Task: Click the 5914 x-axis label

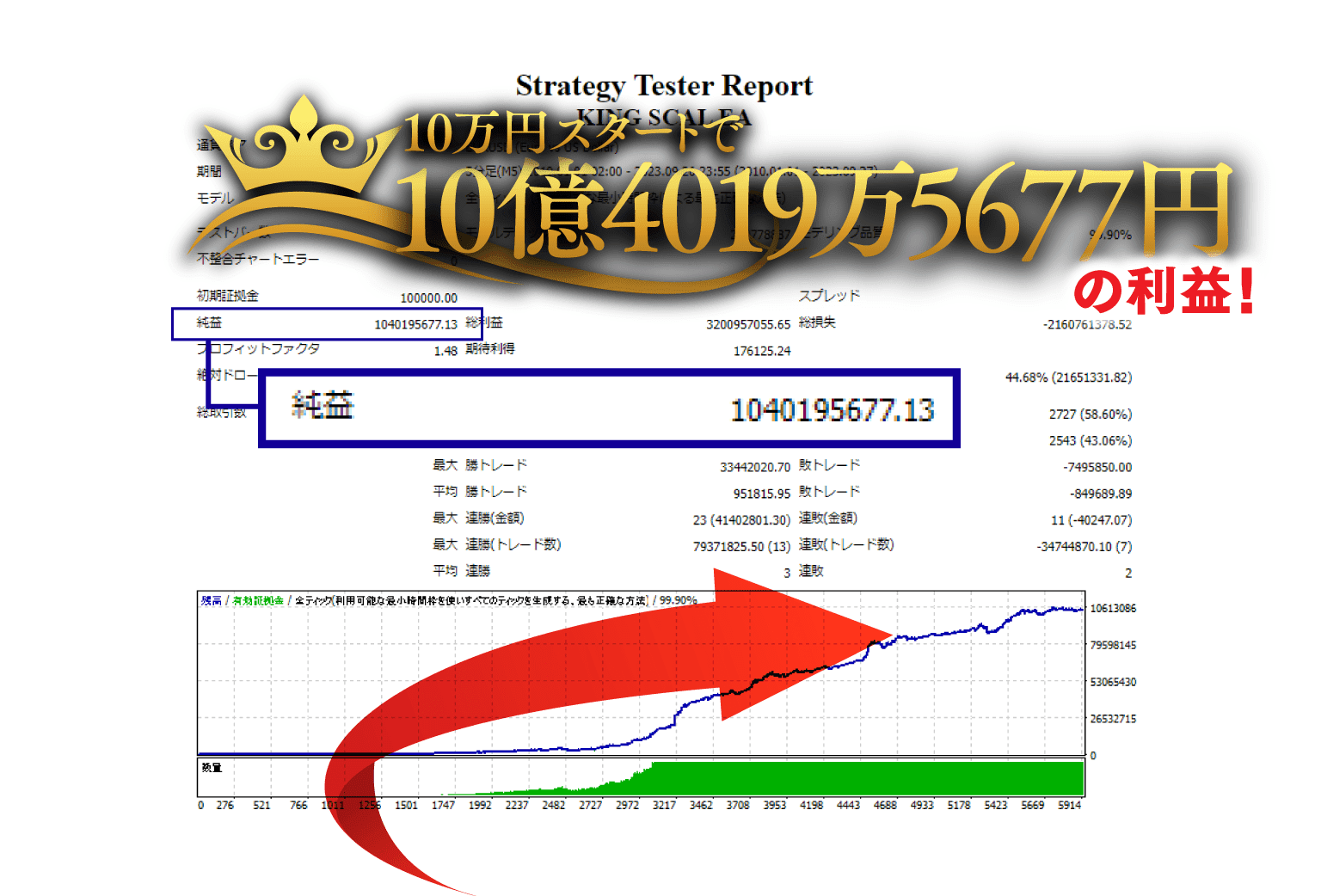Action: point(1069,806)
